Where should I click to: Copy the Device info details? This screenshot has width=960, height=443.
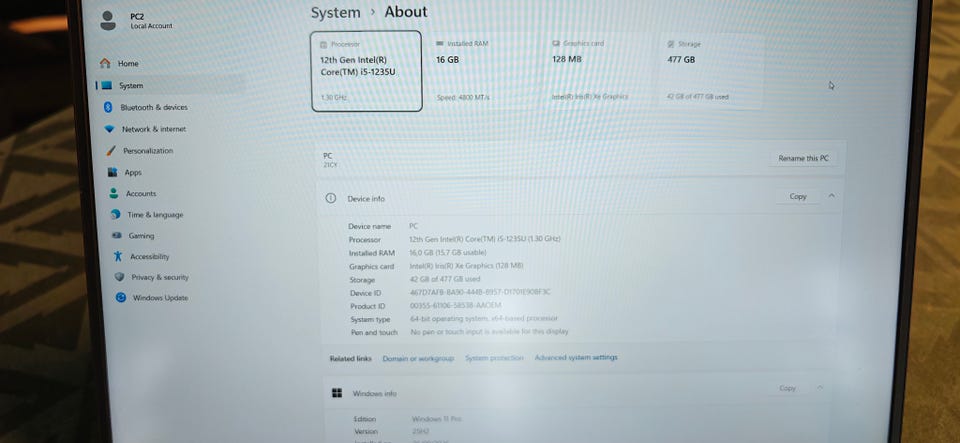tap(798, 196)
